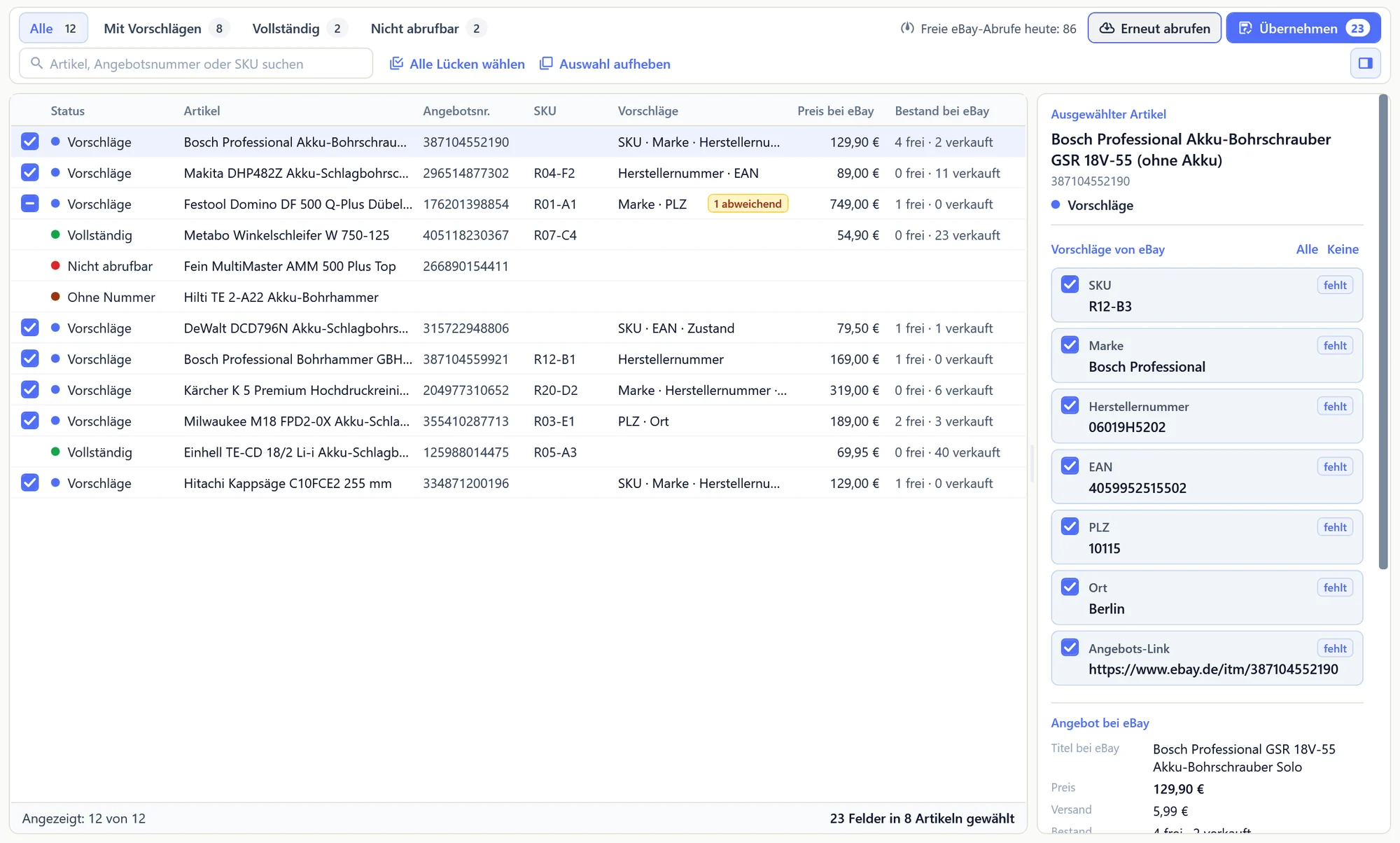
Task: Uncheck the Bosch Akku-Bohrschrauber row checkbox
Action: tap(30, 141)
